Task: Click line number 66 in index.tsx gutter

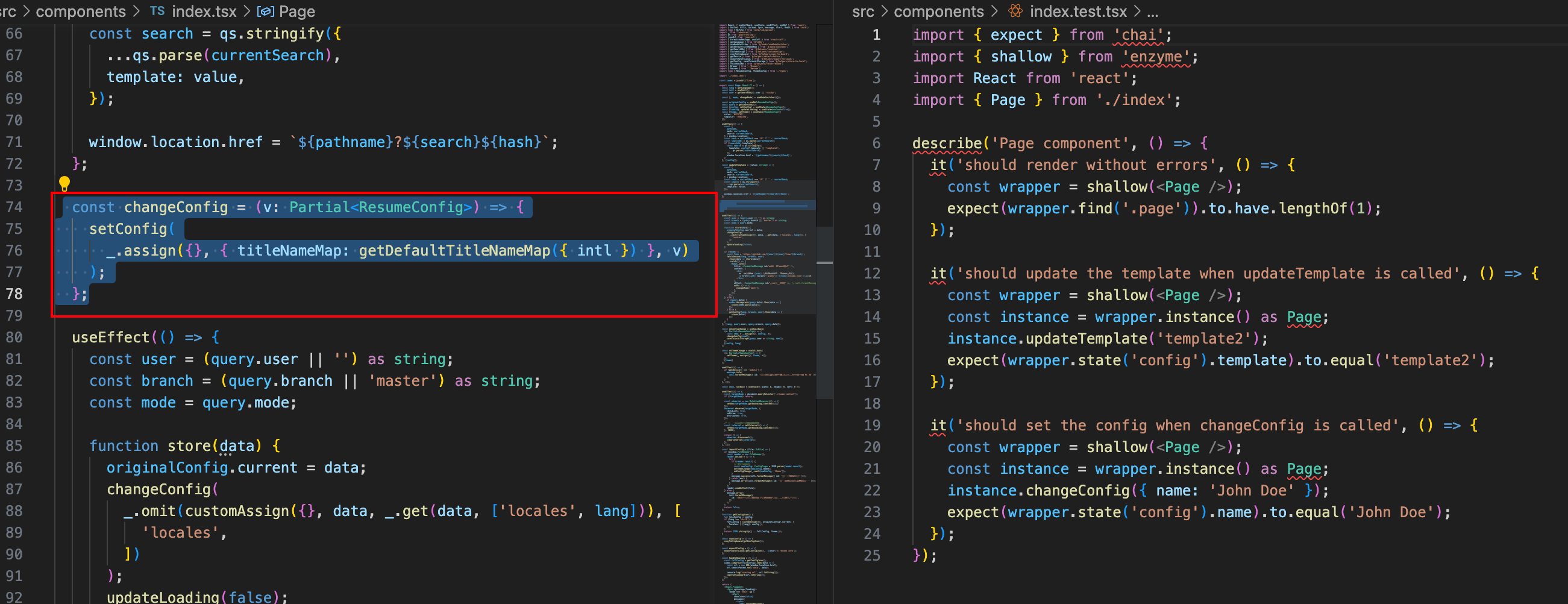Action: pyautogui.click(x=14, y=34)
